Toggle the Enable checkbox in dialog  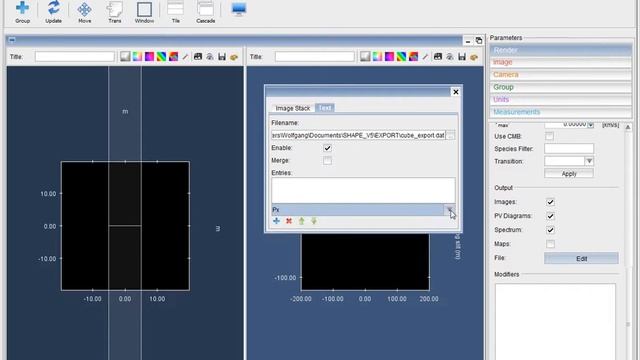(327, 148)
